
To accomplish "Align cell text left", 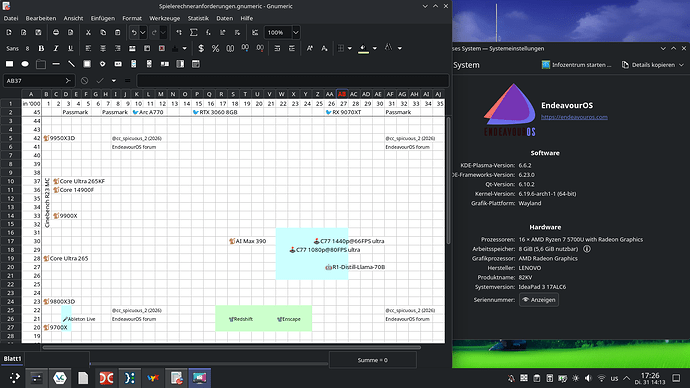I will 88,48.
